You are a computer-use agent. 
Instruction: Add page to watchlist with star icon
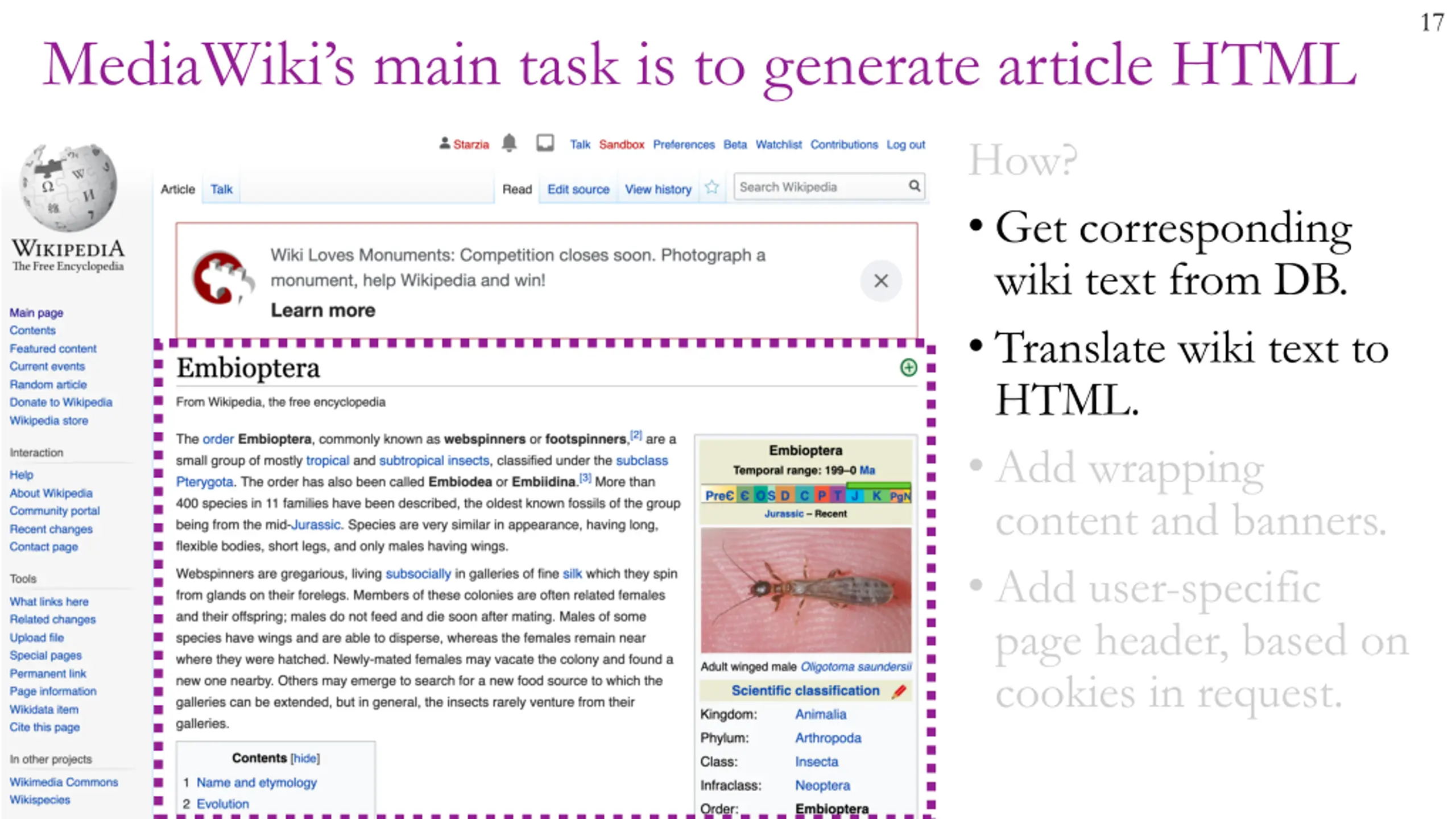coord(712,187)
